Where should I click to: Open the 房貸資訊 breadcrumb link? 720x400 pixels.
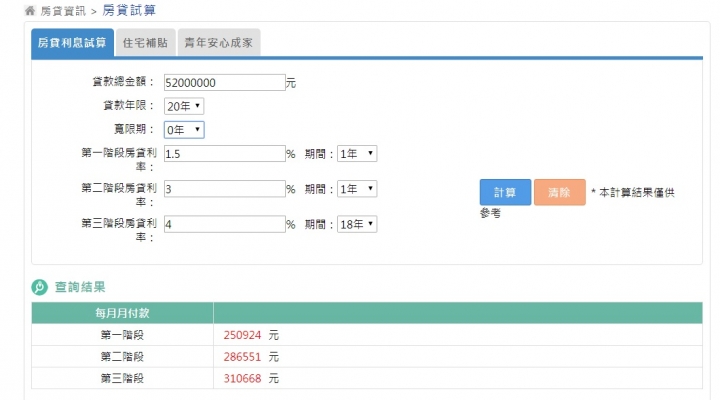coord(63,11)
